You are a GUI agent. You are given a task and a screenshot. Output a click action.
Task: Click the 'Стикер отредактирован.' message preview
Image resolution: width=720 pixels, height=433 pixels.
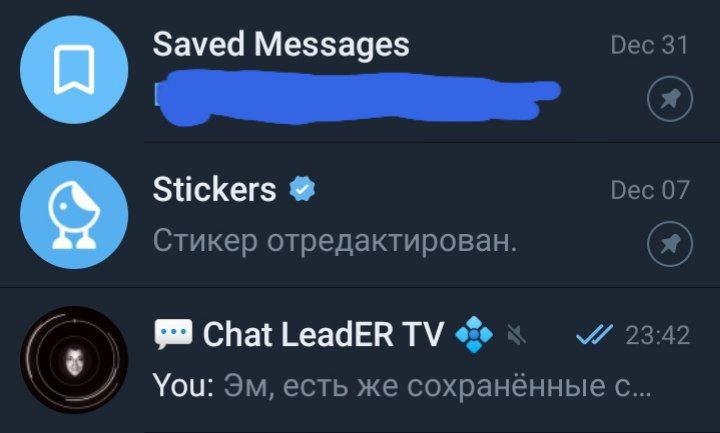click(335, 241)
